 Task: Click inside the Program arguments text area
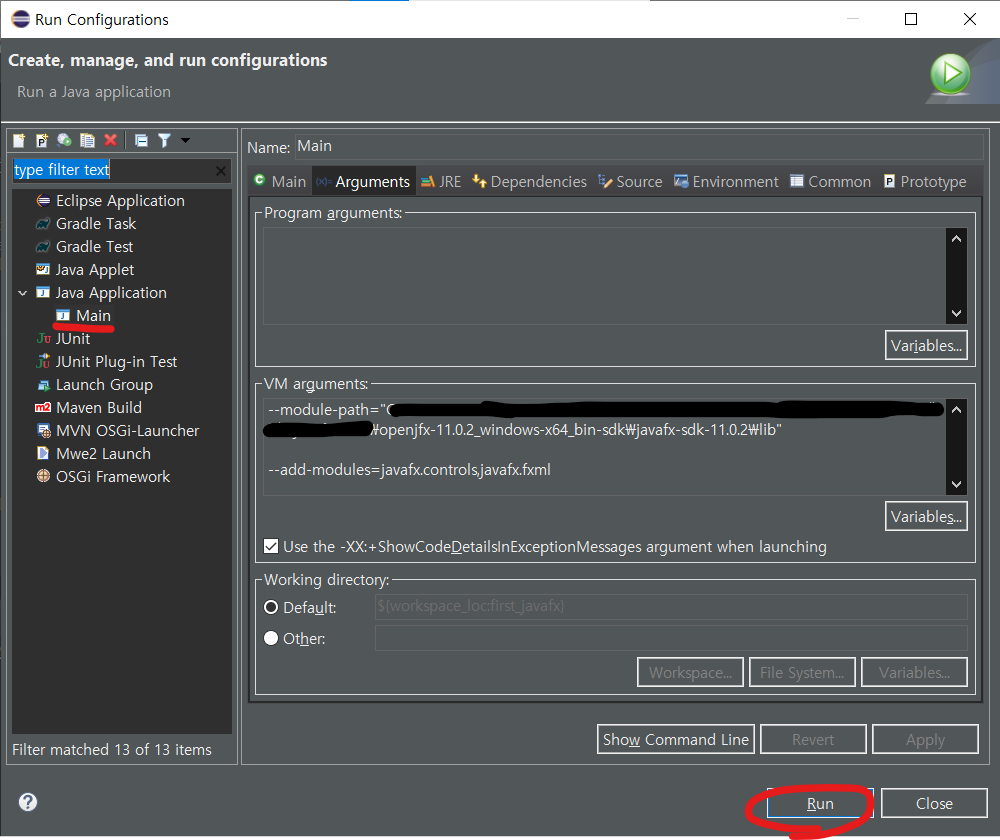pyautogui.click(x=604, y=276)
